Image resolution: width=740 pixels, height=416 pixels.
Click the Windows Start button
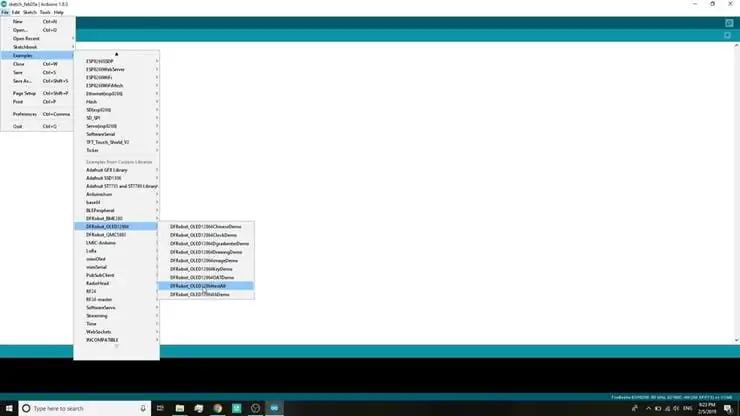click(9, 408)
